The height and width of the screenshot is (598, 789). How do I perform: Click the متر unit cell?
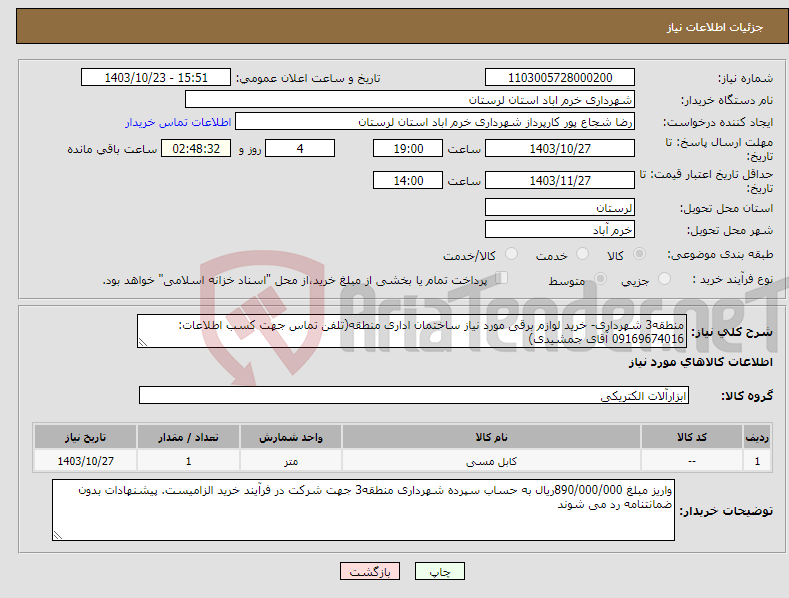point(291,461)
